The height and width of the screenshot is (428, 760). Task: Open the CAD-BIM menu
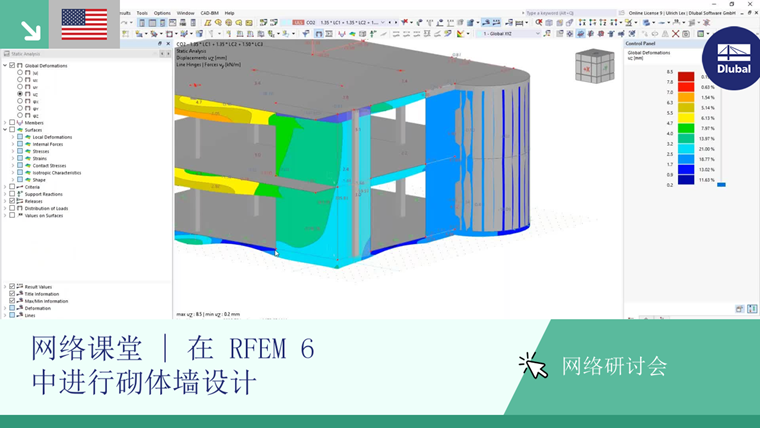coord(209,13)
